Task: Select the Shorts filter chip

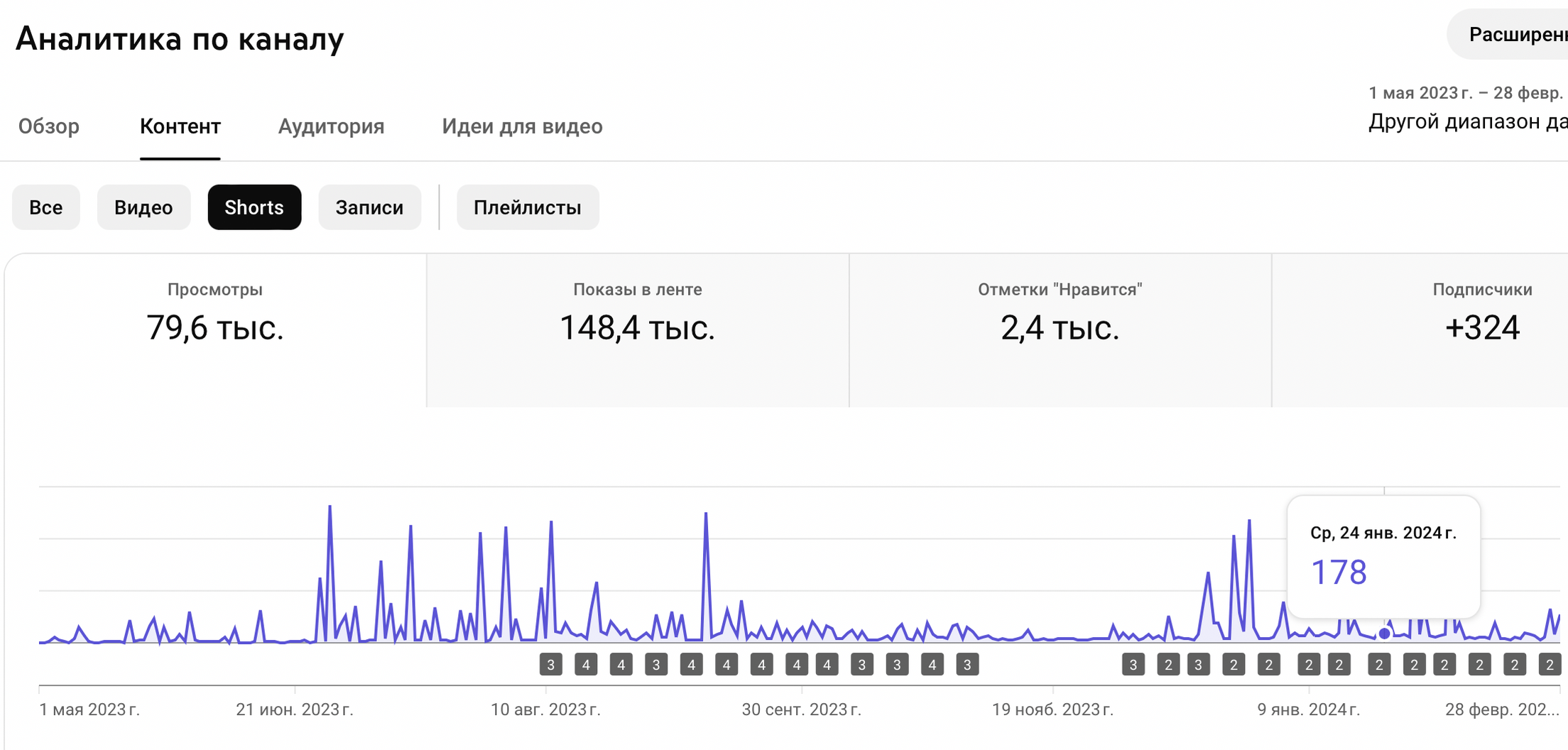Action: [254, 207]
